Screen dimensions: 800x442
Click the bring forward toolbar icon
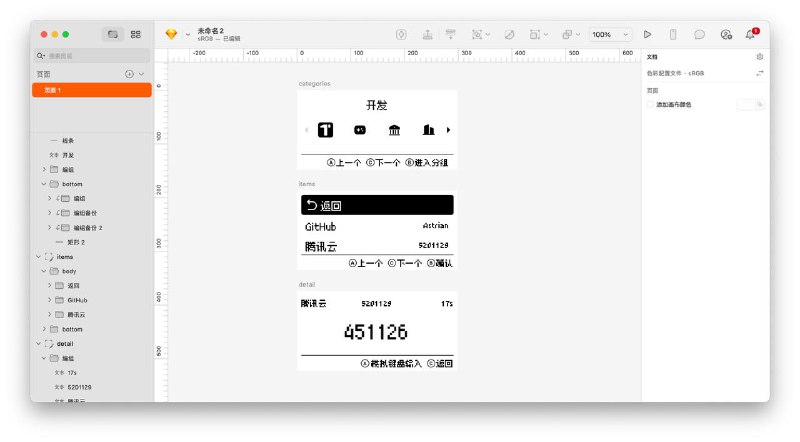(428, 34)
